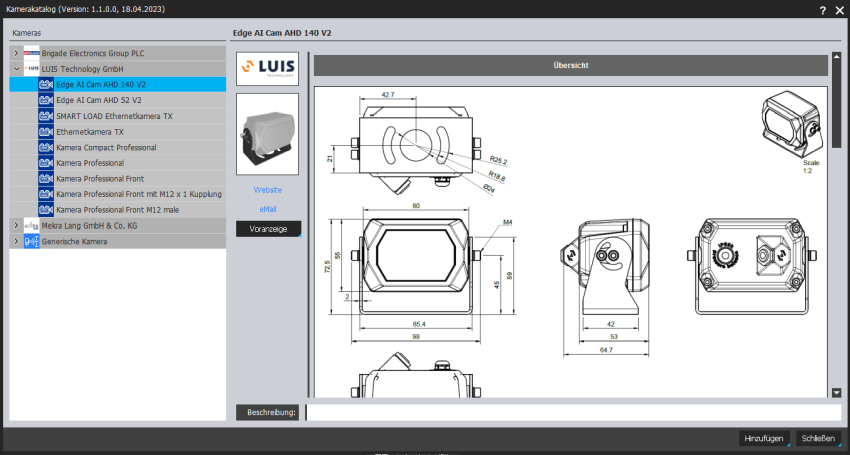Click the Beschreibung label
The height and width of the screenshot is (455, 850).
click(268, 412)
